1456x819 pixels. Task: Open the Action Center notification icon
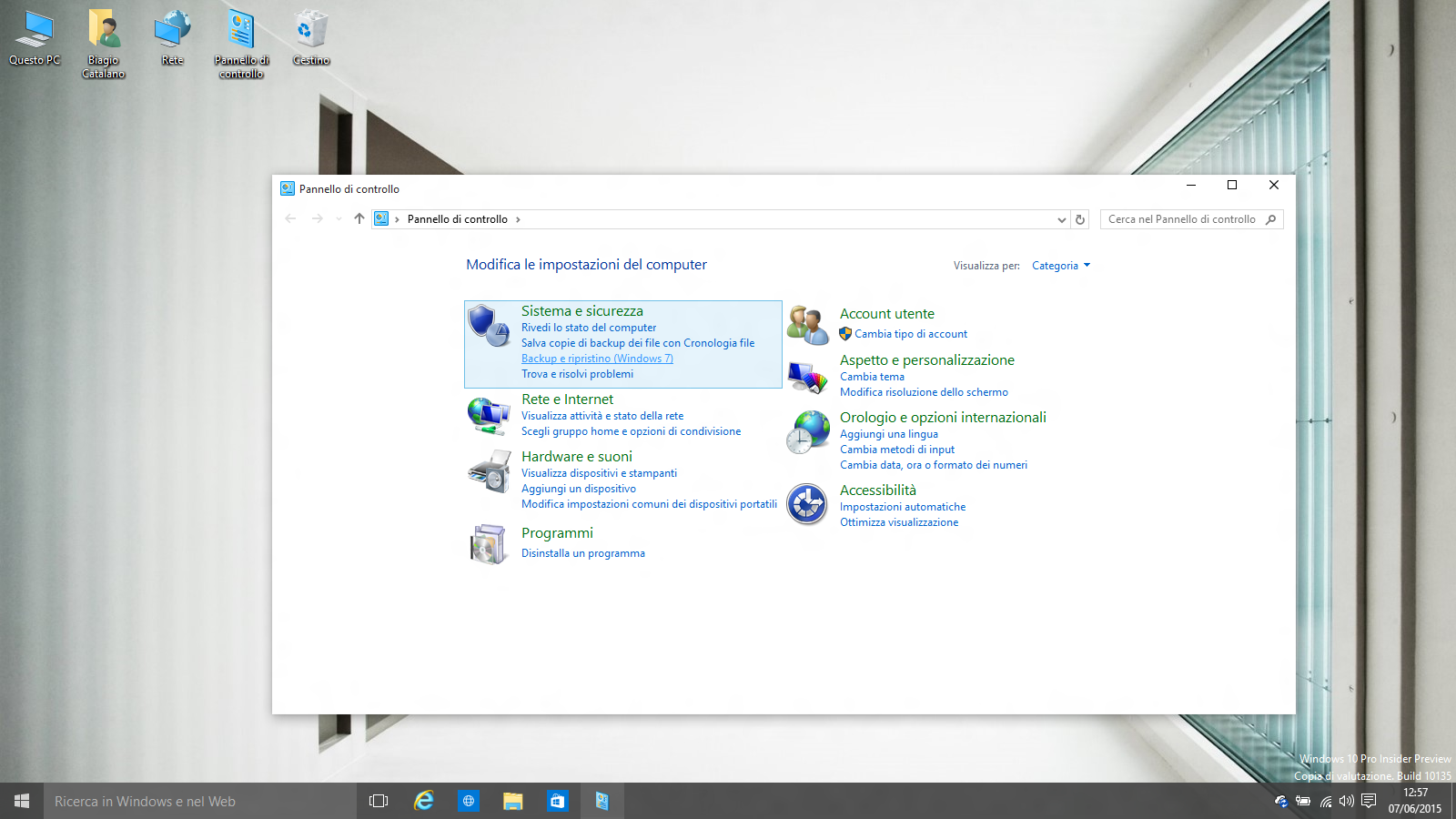1369,801
